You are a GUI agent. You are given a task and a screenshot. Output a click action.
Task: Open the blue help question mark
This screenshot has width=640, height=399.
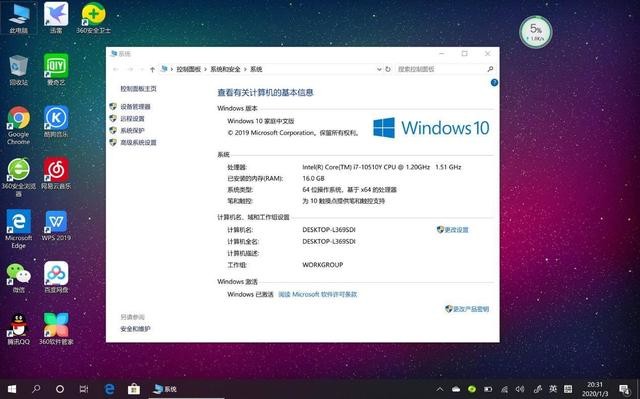[494, 83]
